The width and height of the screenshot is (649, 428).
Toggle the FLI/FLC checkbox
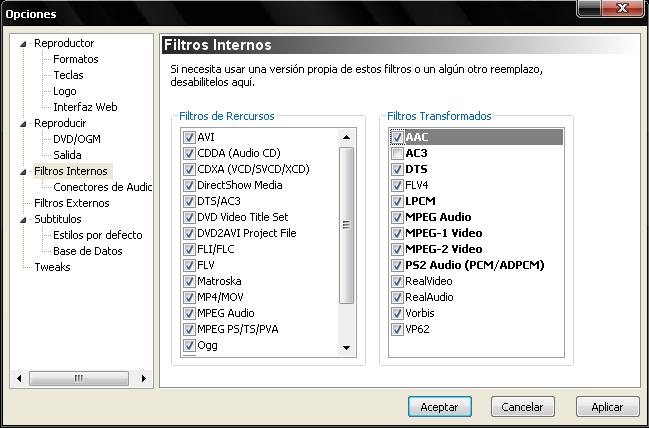tap(189, 250)
